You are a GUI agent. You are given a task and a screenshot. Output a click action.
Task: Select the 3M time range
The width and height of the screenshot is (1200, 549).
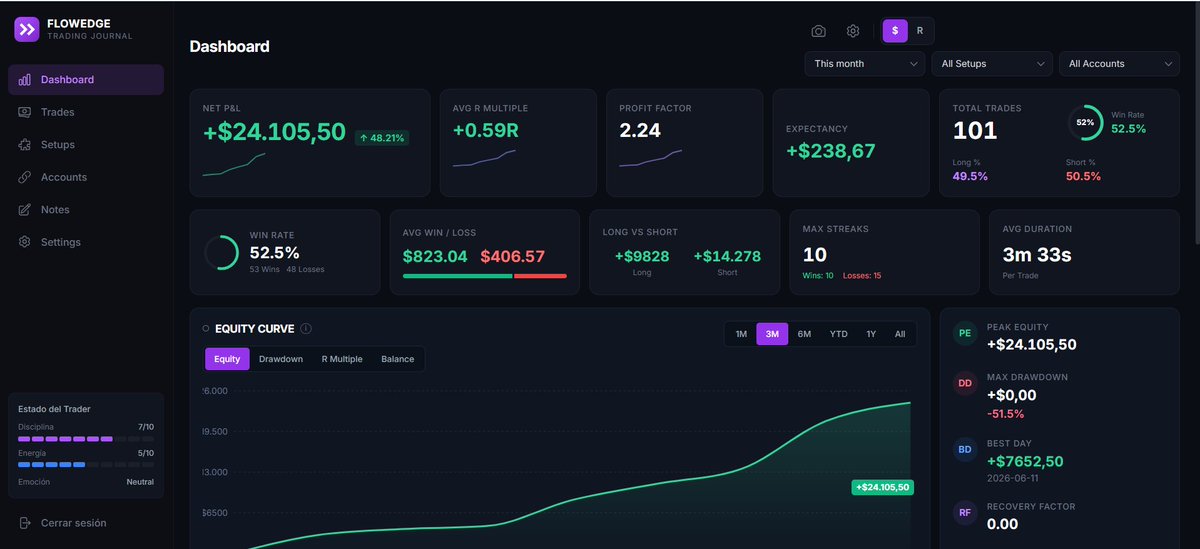tap(772, 334)
